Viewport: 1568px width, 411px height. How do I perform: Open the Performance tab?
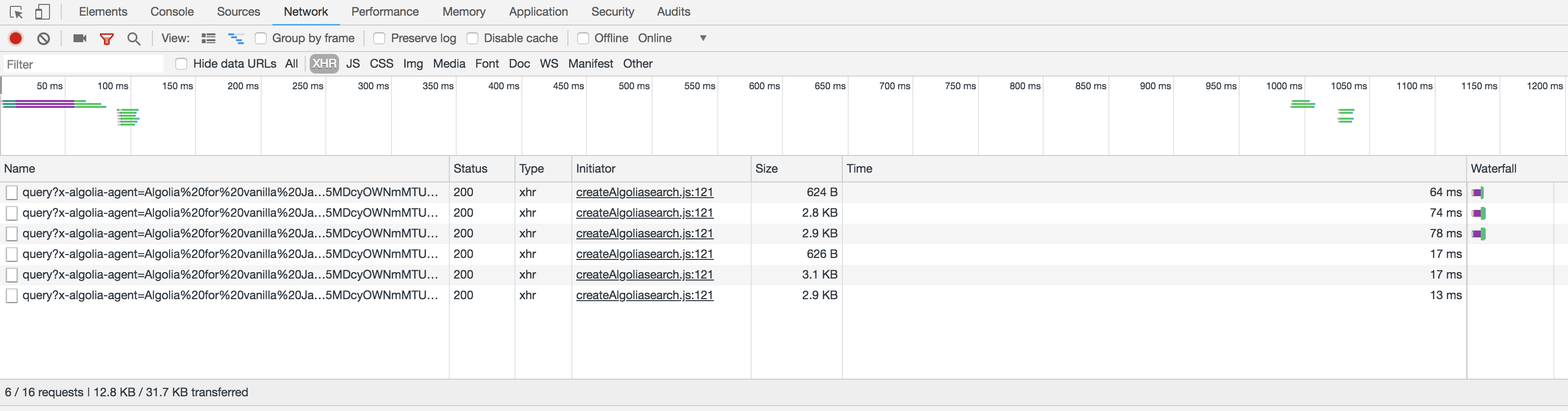click(385, 12)
